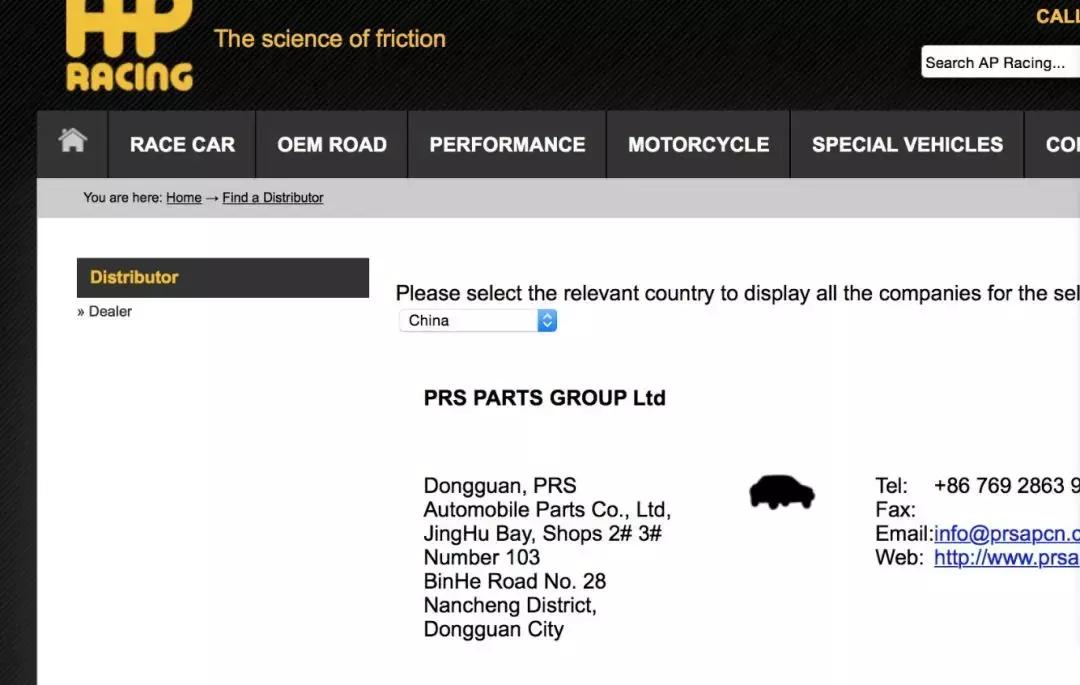Click the Home breadcrumb link
Image resolution: width=1080 pixels, height=685 pixels.
184,198
